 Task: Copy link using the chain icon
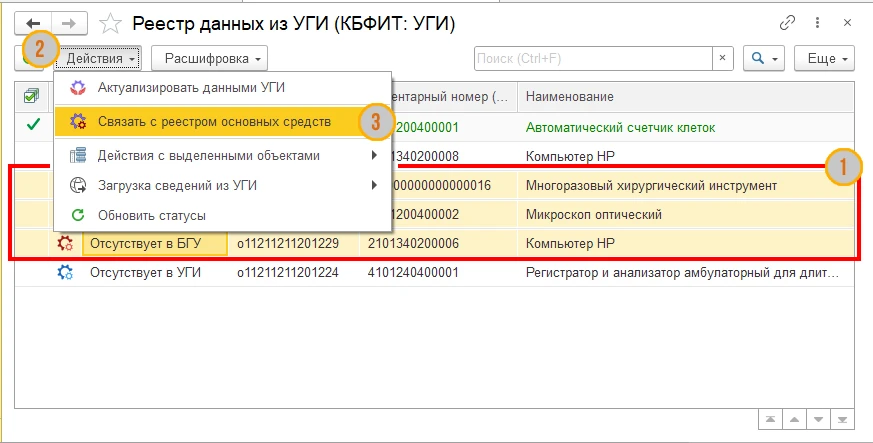(x=787, y=23)
